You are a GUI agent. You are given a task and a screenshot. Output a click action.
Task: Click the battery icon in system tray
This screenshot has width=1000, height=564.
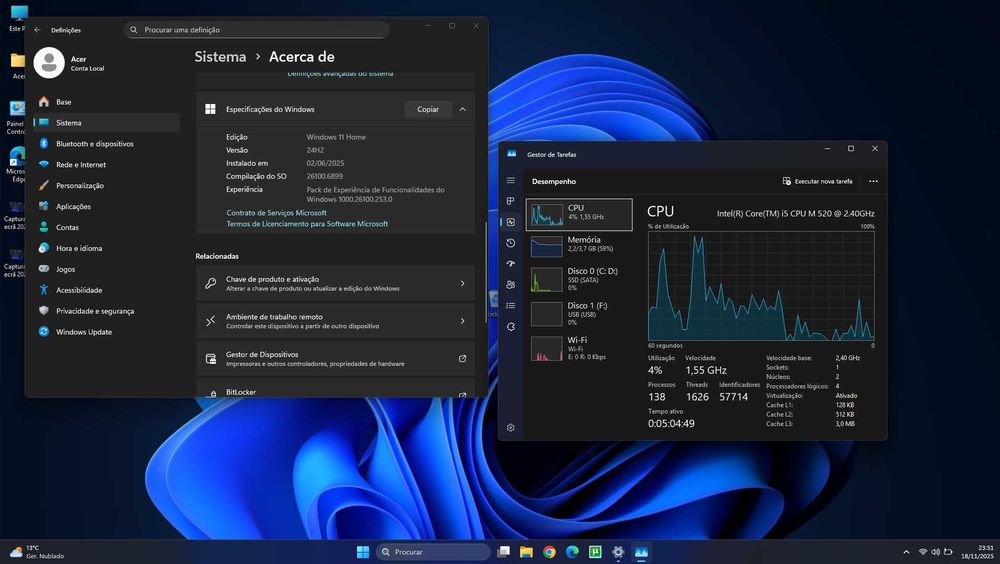tap(948, 552)
